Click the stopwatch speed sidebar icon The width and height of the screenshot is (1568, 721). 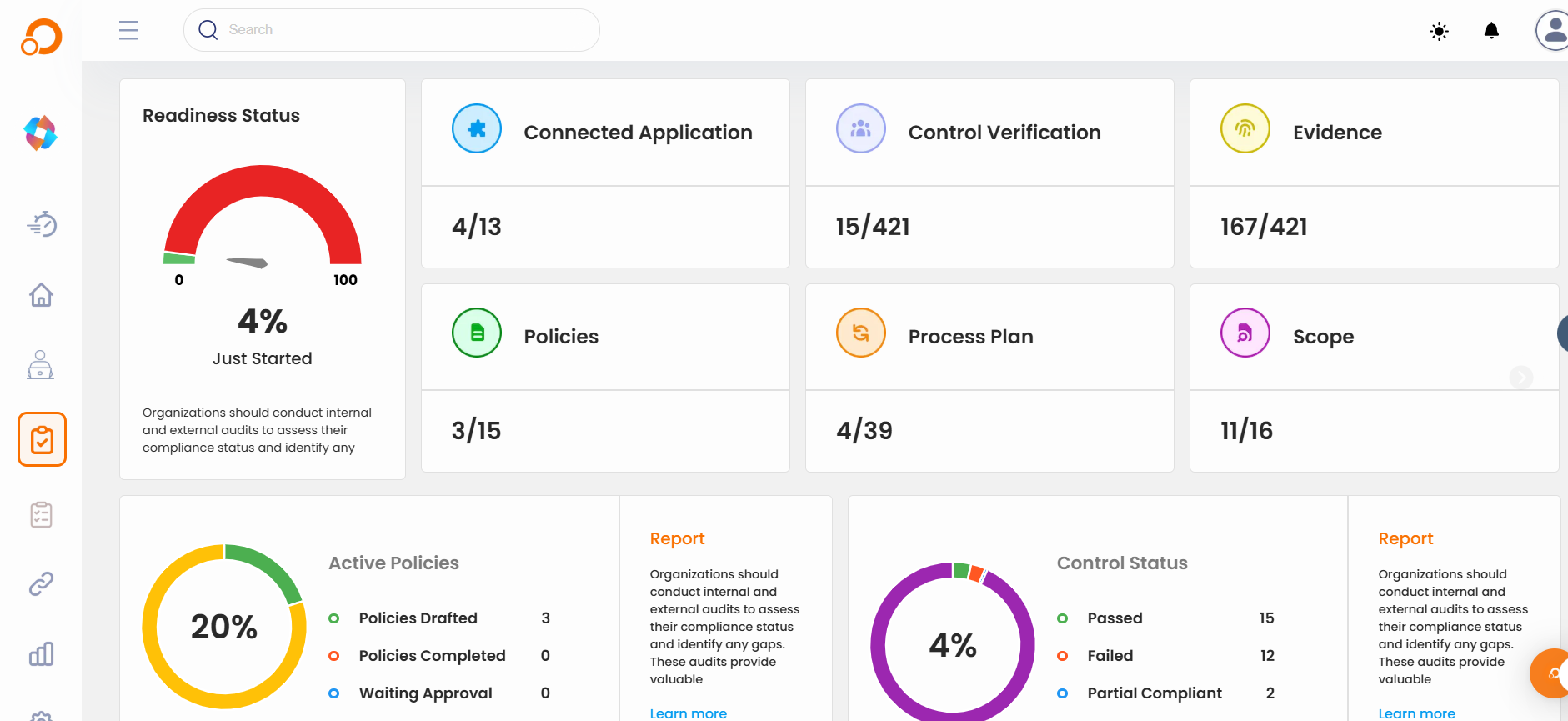tap(41, 224)
